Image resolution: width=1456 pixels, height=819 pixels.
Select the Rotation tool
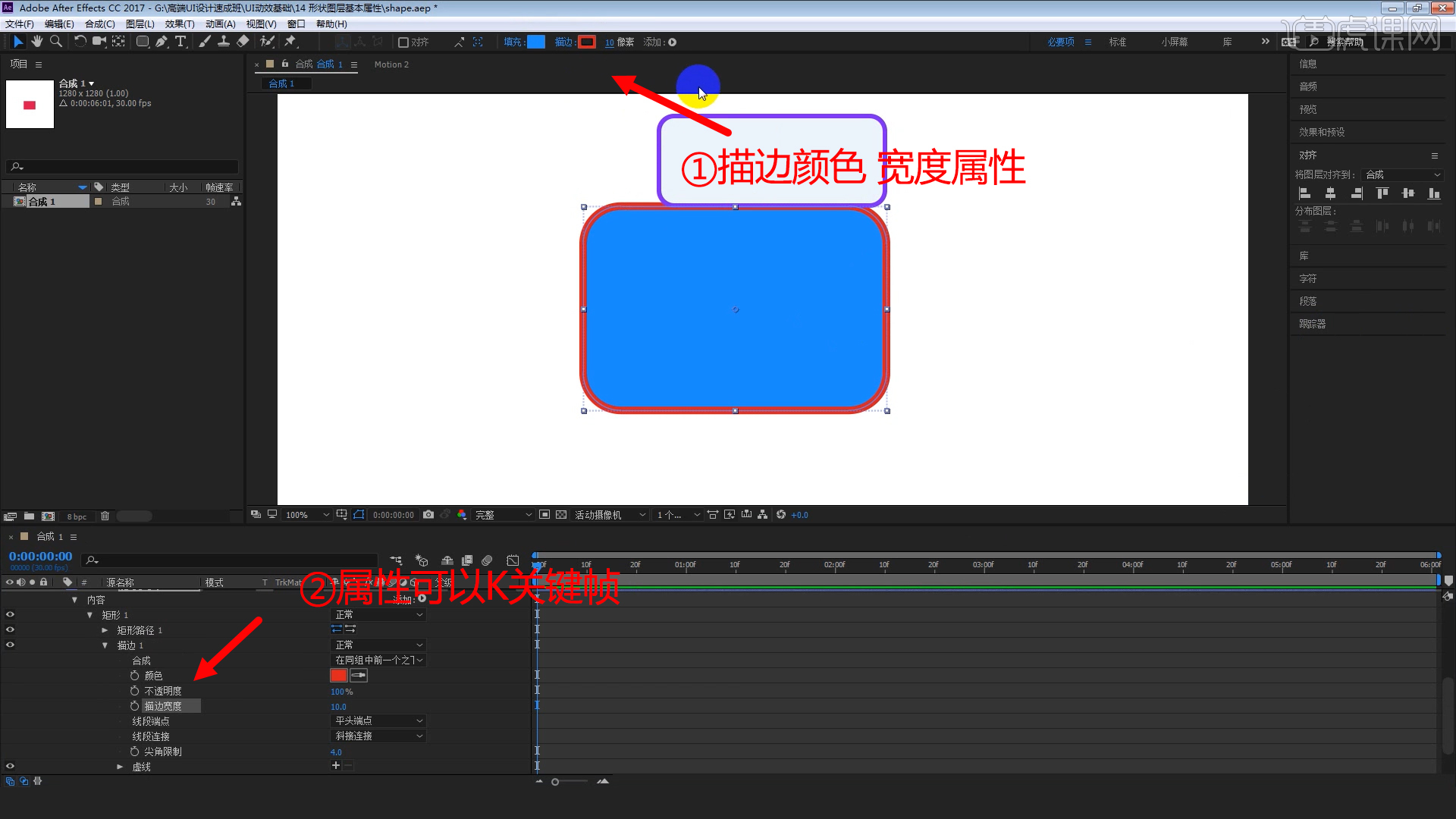(80, 42)
